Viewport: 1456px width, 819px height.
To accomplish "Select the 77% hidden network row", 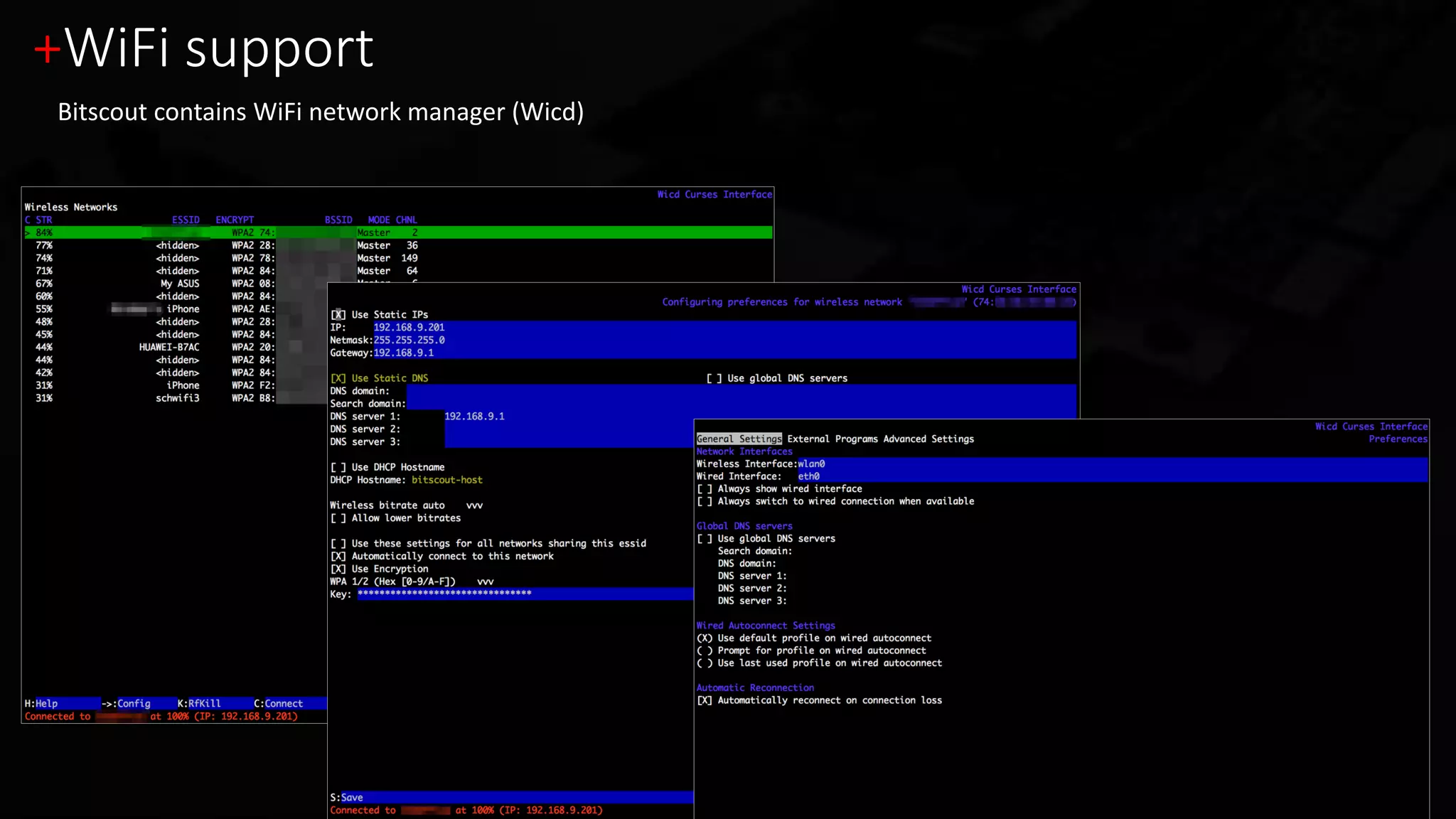I will pos(220,245).
